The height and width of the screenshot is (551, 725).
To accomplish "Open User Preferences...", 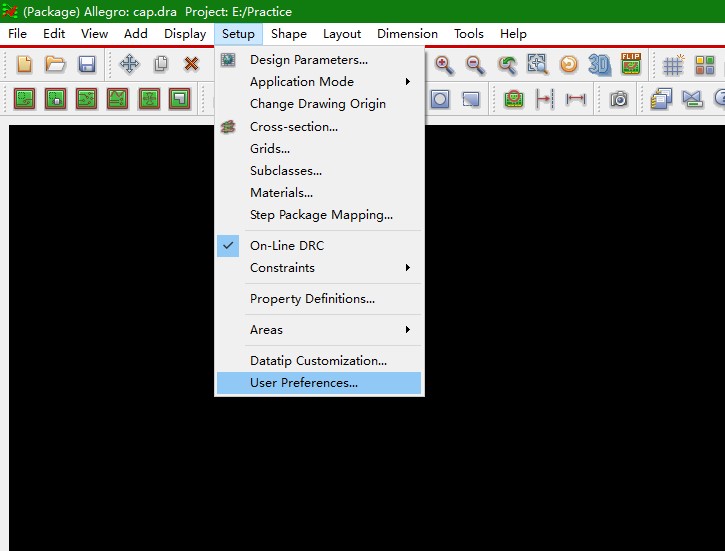I will click(319, 383).
